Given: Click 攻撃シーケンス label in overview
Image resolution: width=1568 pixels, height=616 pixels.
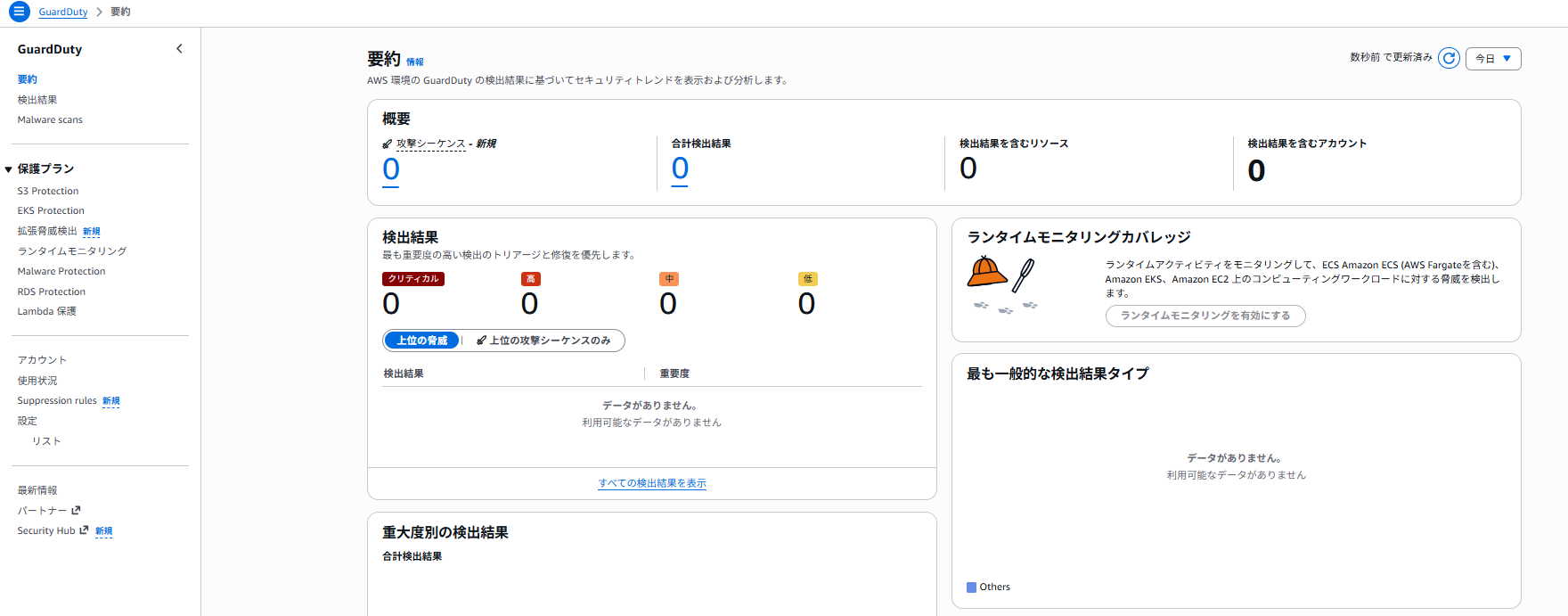Looking at the screenshot, I should click(431, 144).
